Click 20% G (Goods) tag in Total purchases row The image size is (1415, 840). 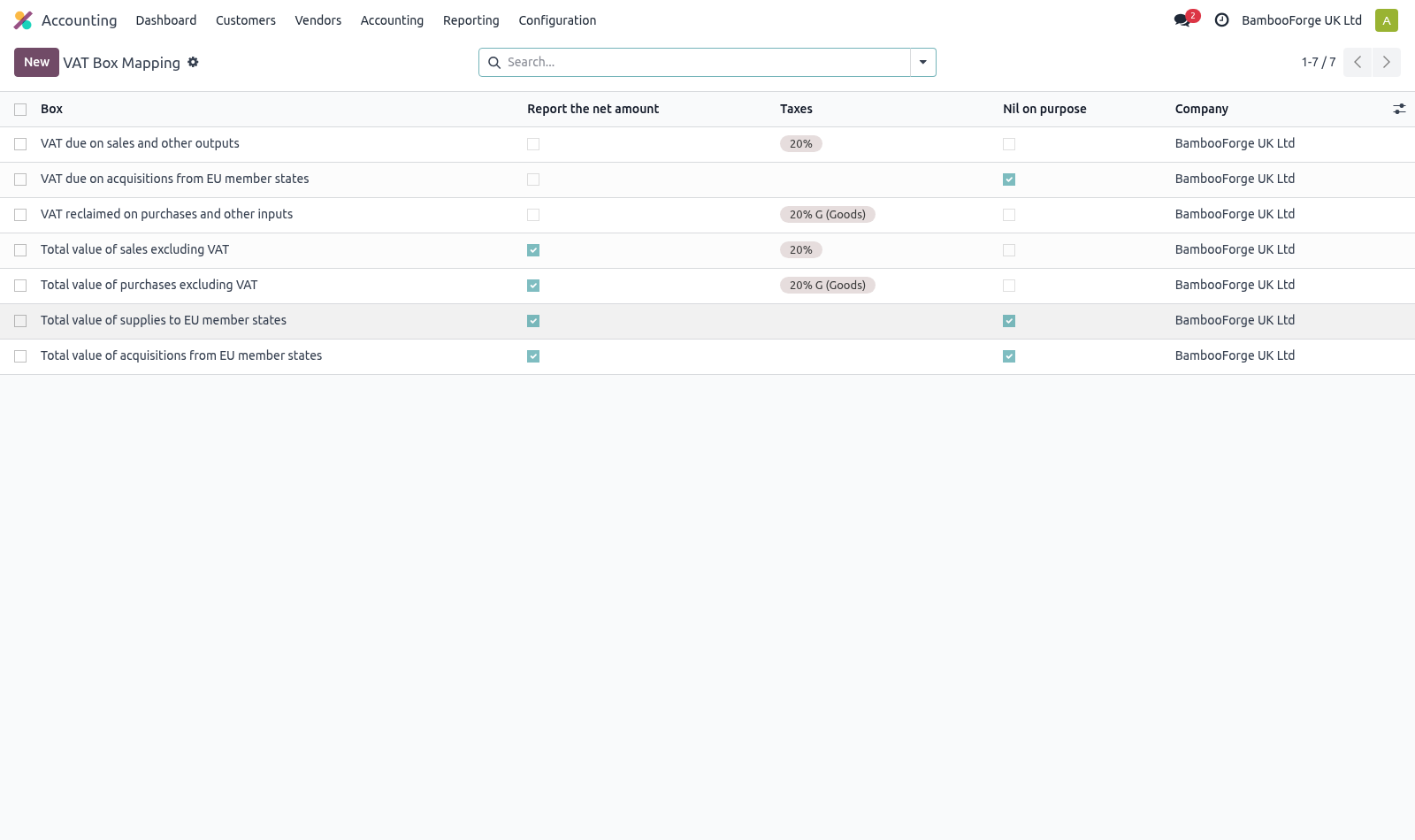[828, 286]
